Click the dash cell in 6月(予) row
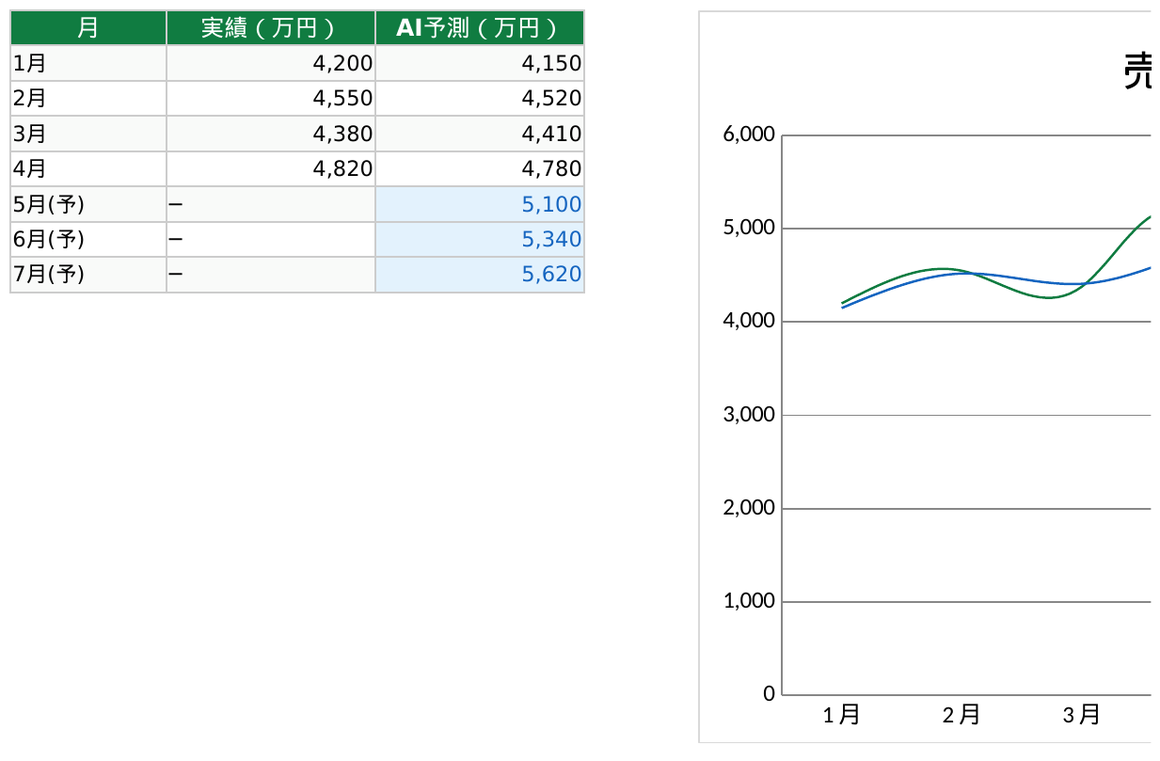The height and width of the screenshot is (761, 1160). (x=270, y=239)
